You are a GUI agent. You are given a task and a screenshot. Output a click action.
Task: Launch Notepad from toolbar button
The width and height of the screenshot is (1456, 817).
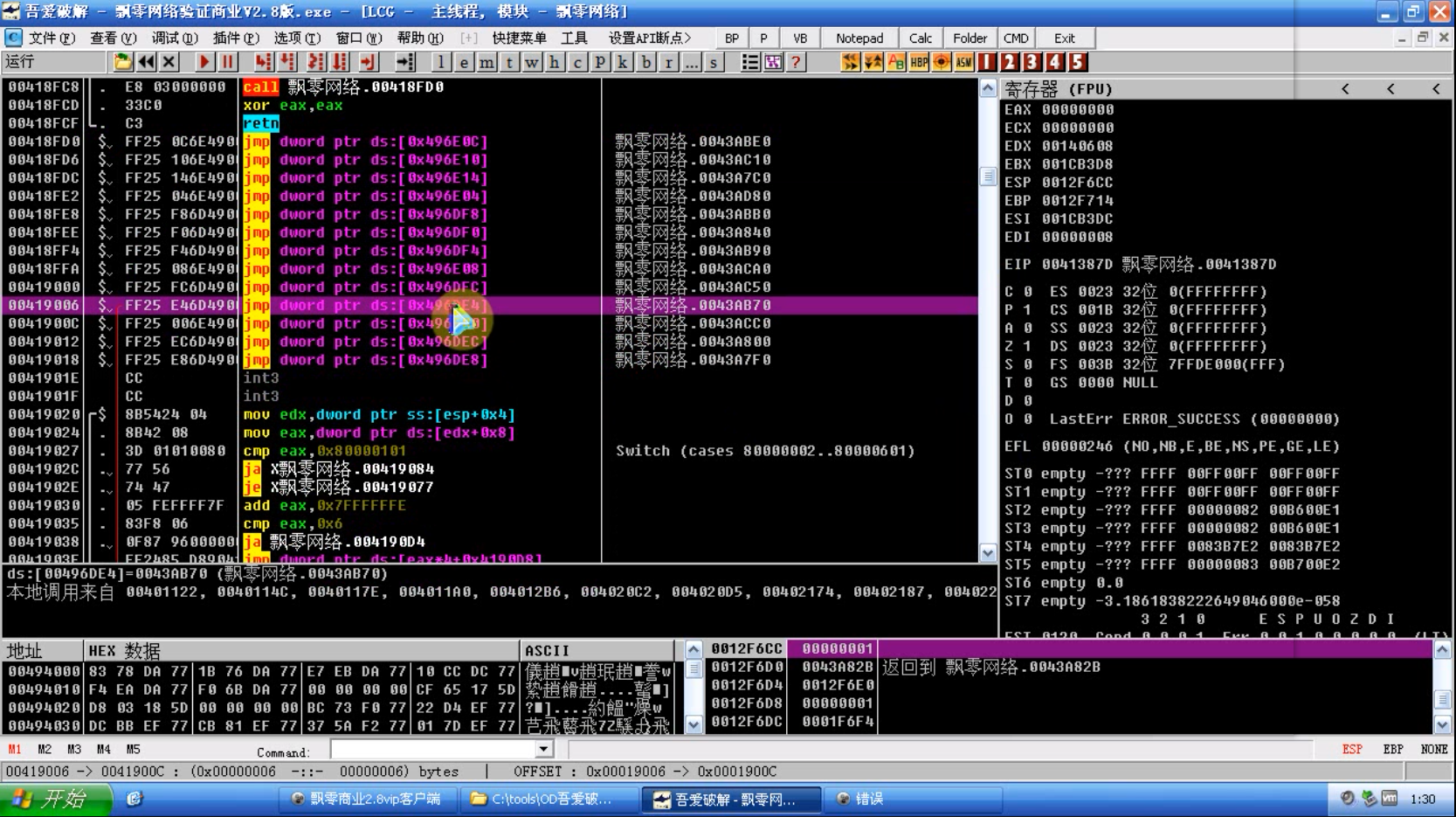[x=859, y=38]
